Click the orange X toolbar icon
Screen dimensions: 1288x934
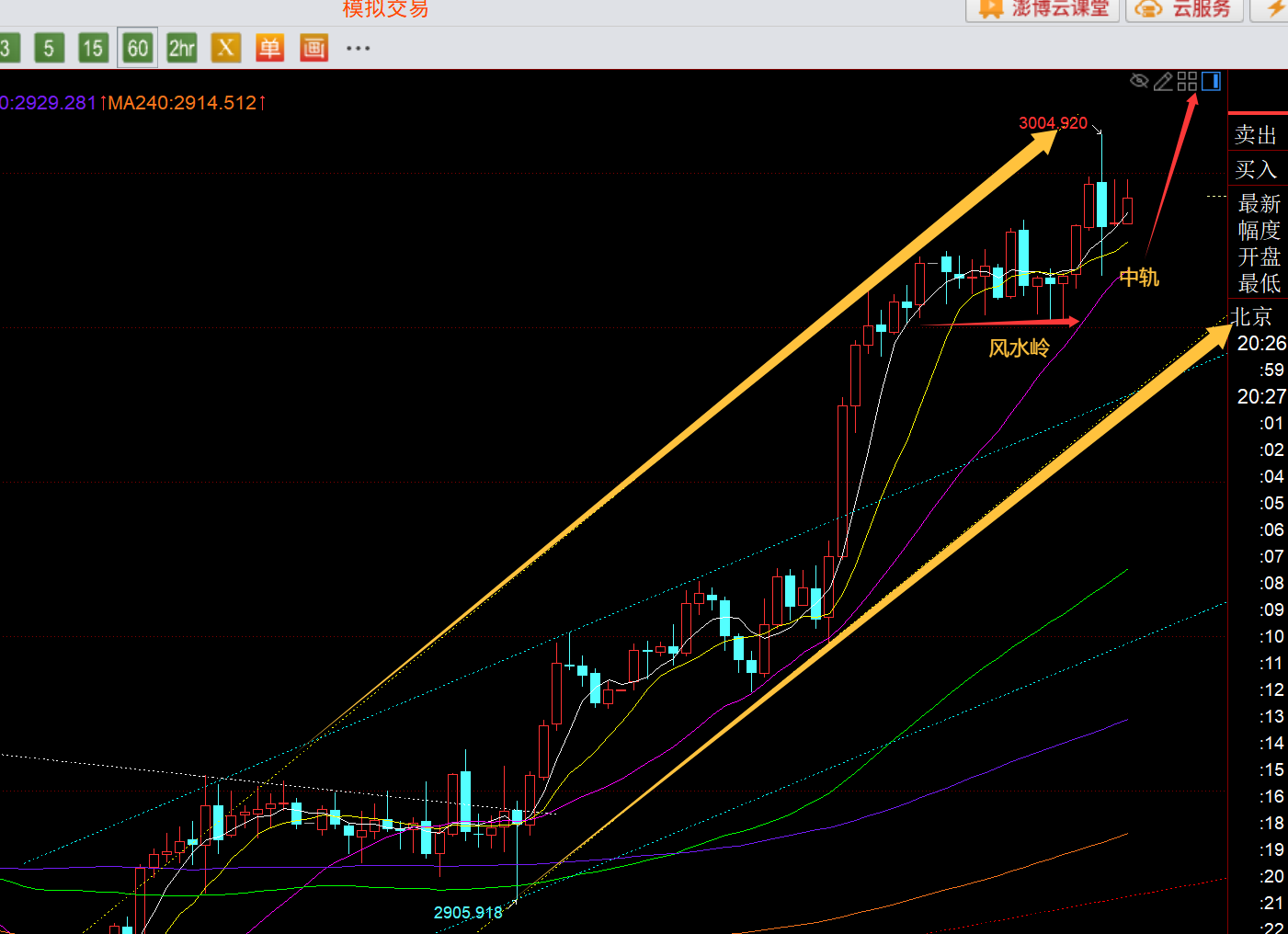point(225,48)
